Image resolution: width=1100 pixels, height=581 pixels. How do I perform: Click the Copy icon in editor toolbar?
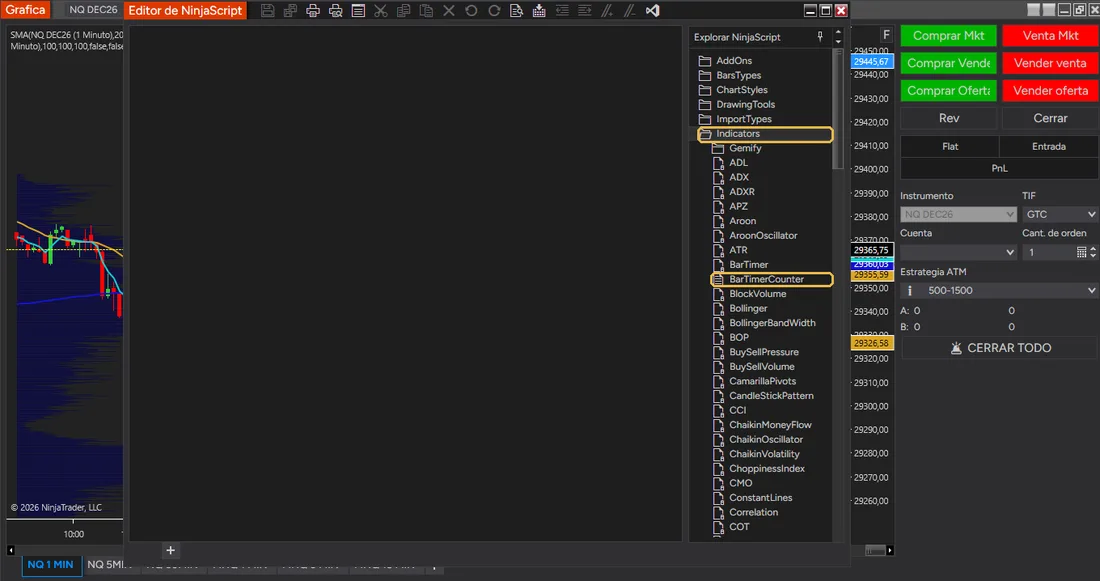(x=403, y=11)
